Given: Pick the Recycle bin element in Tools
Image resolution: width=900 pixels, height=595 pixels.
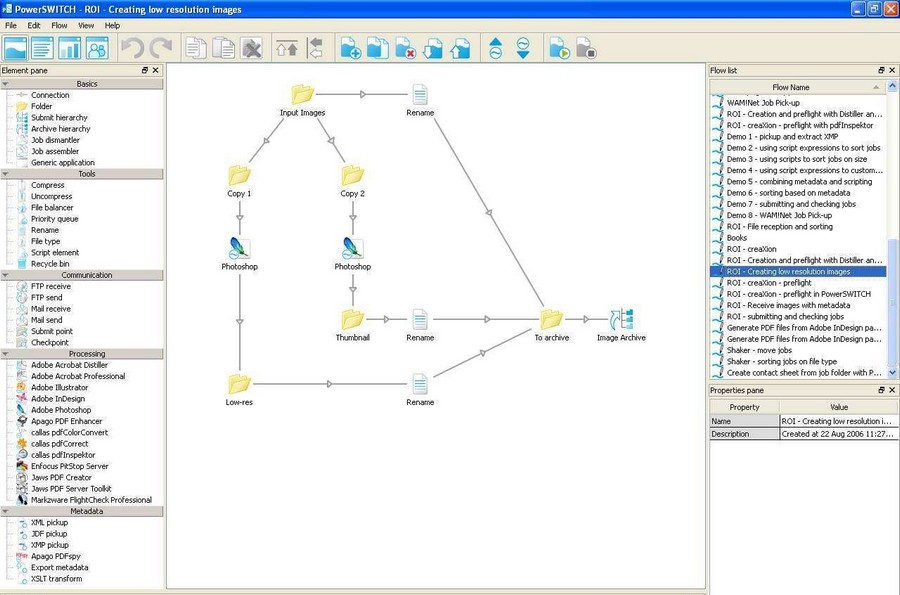Looking at the screenshot, I should click(50, 264).
